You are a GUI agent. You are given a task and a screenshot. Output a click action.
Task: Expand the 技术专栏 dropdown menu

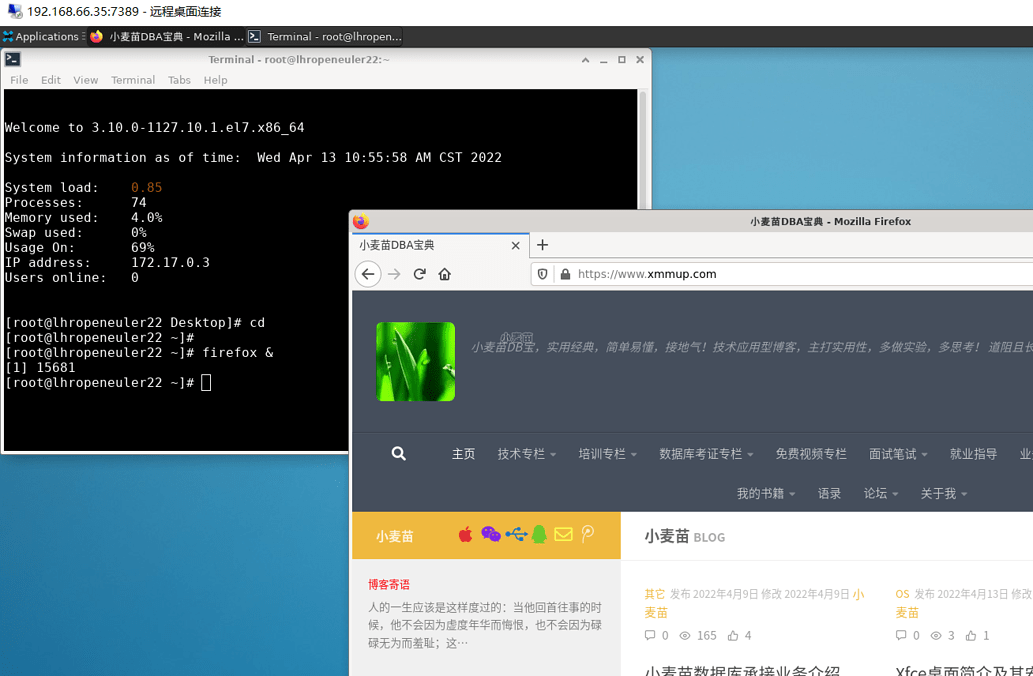526,454
